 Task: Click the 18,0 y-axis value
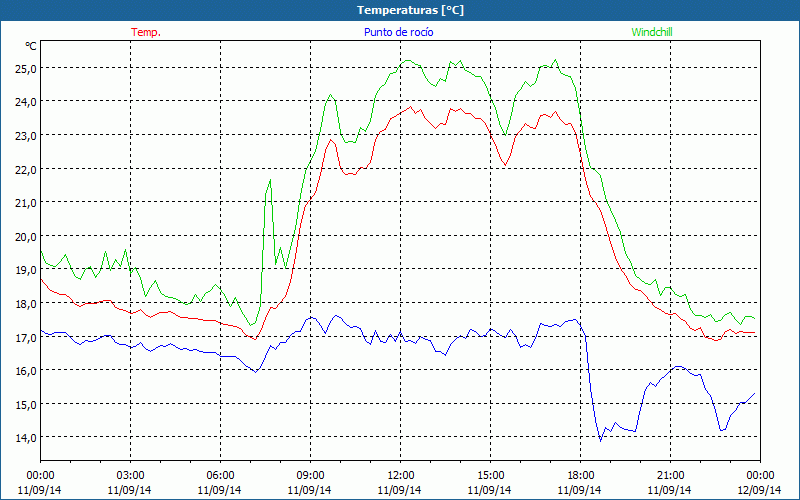tap(26, 304)
